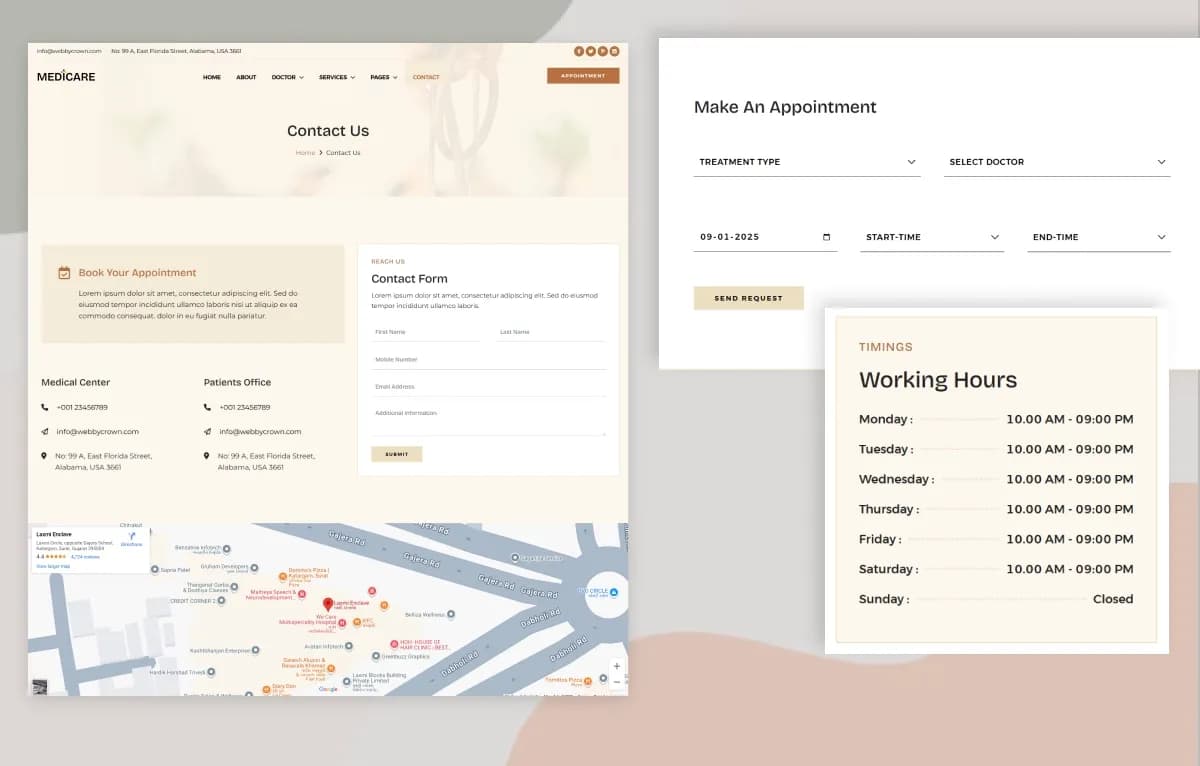Focus the Last Name input field

tap(551, 332)
